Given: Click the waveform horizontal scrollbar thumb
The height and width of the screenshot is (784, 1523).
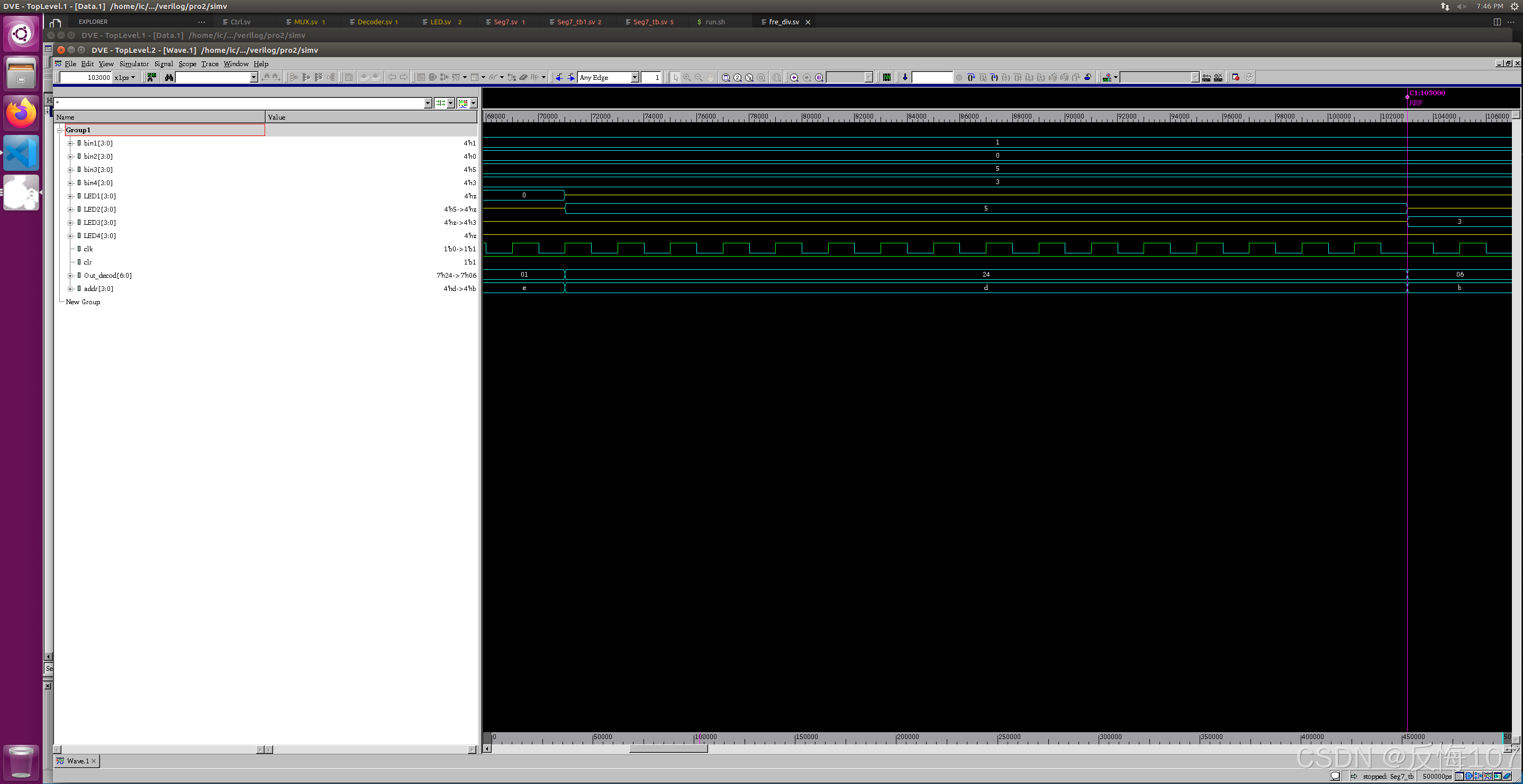Looking at the screenshot, I should click(668, 749).
